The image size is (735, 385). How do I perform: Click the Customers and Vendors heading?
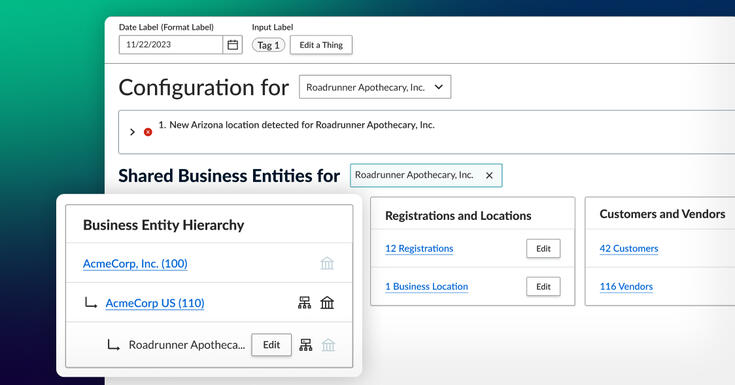tap(662, 214)
